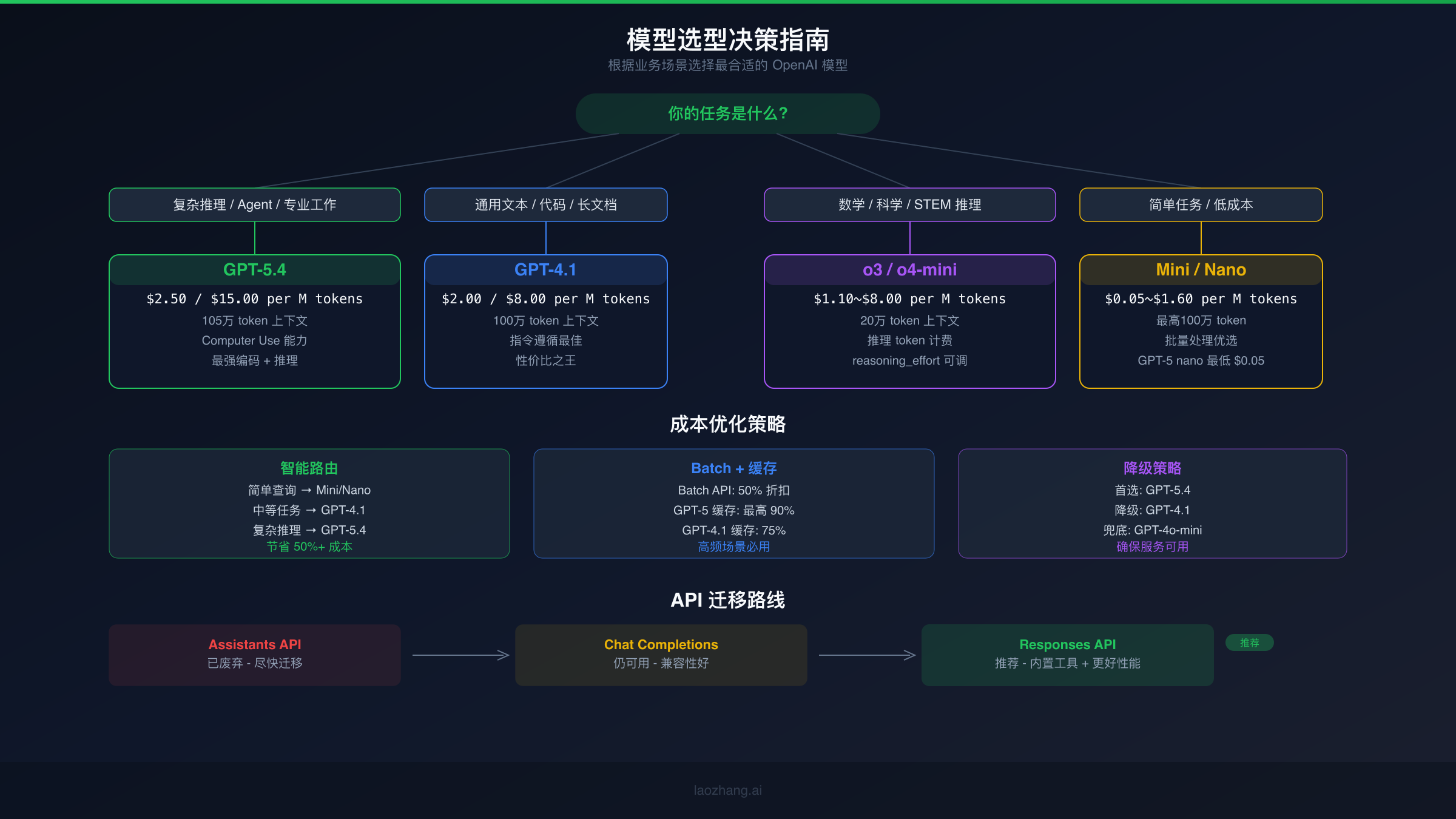Screen dimensions: 1456x819
Task: Open the 智能路由 strategy panel
Action: point(309,504)
